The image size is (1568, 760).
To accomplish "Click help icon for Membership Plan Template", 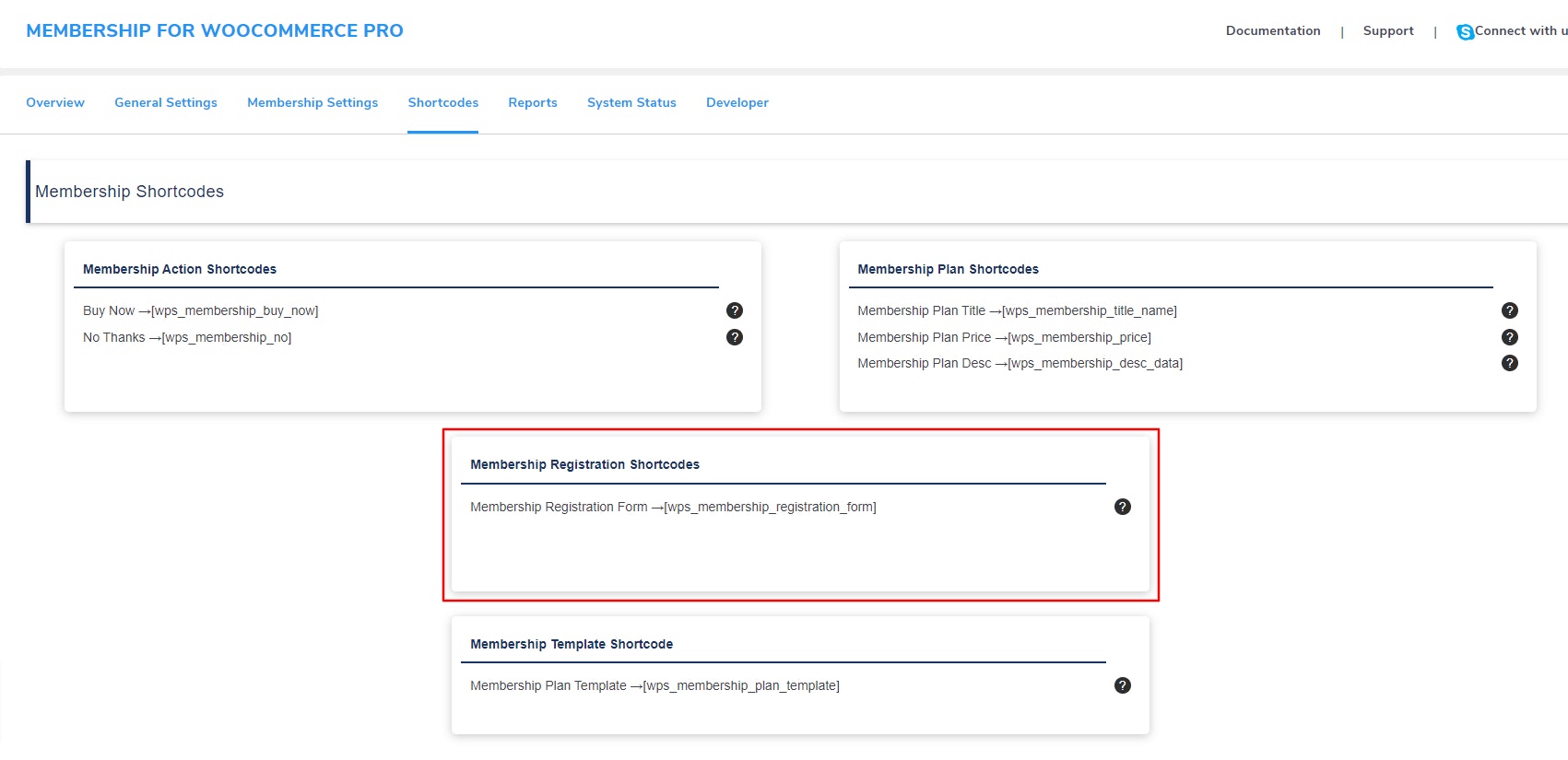I will coord(1123,685).
